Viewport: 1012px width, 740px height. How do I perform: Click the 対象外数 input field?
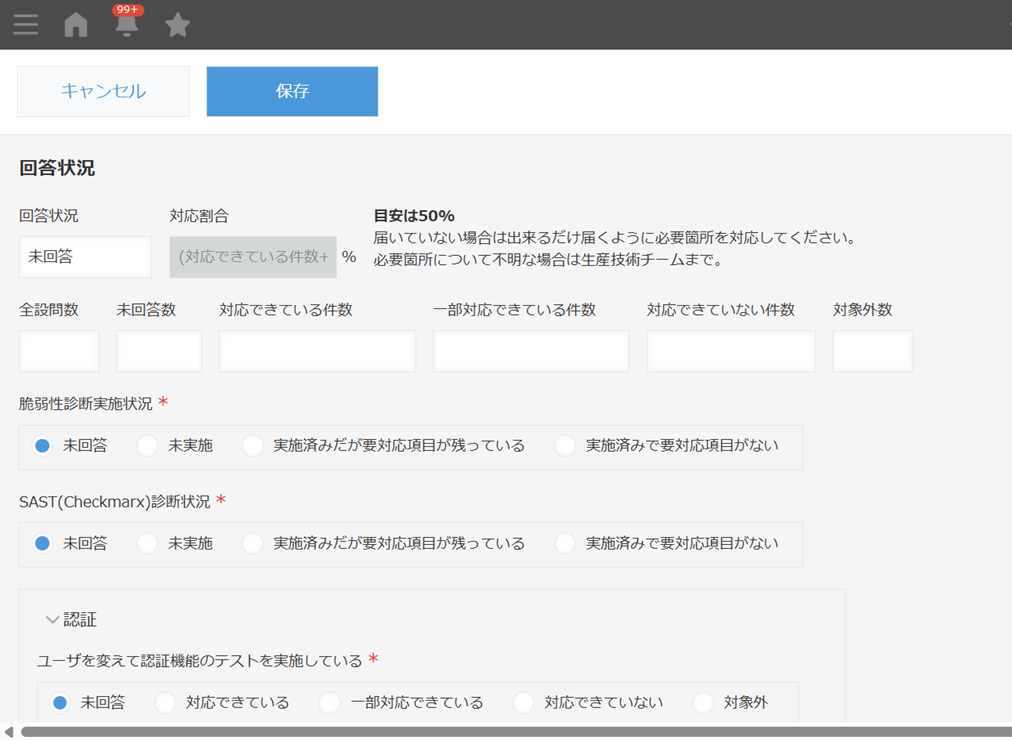coord(872,351)
